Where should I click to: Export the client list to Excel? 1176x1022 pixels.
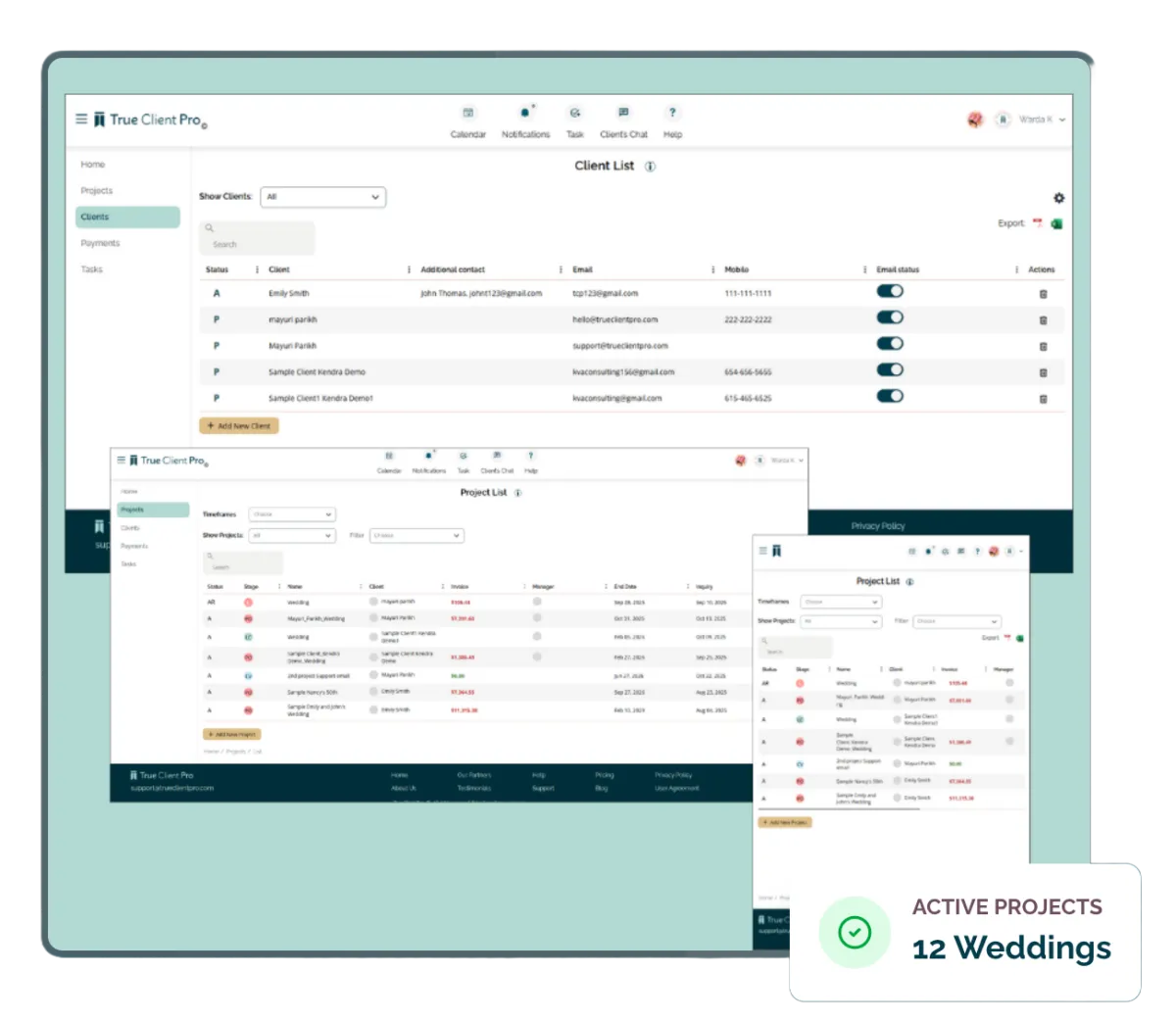[1056, 223]
